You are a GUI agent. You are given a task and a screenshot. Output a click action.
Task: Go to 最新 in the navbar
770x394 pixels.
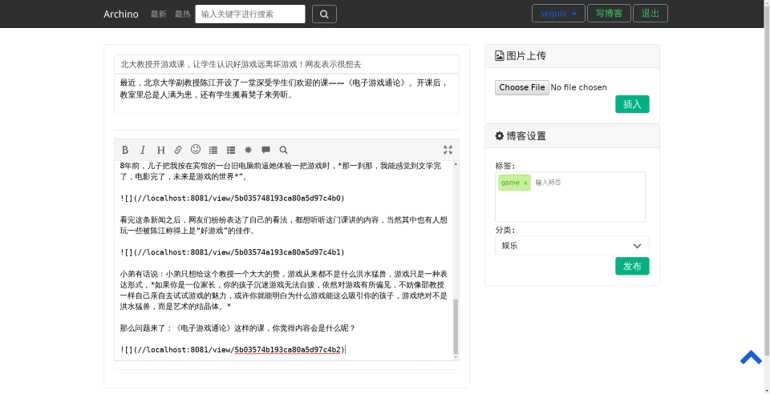(x=158, y=14)
